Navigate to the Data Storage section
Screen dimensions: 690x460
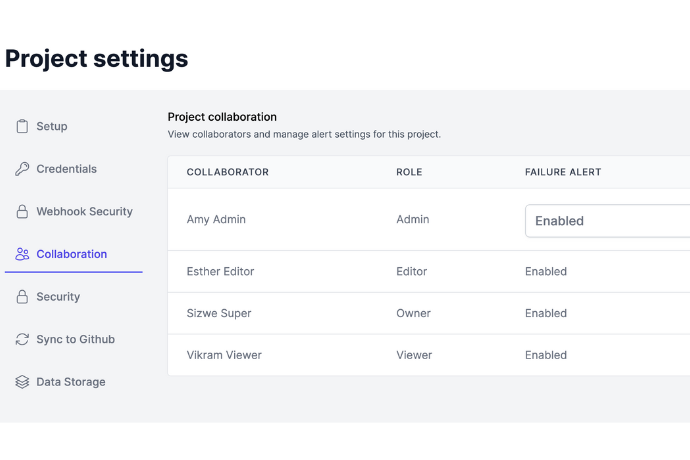pos(70,382)
